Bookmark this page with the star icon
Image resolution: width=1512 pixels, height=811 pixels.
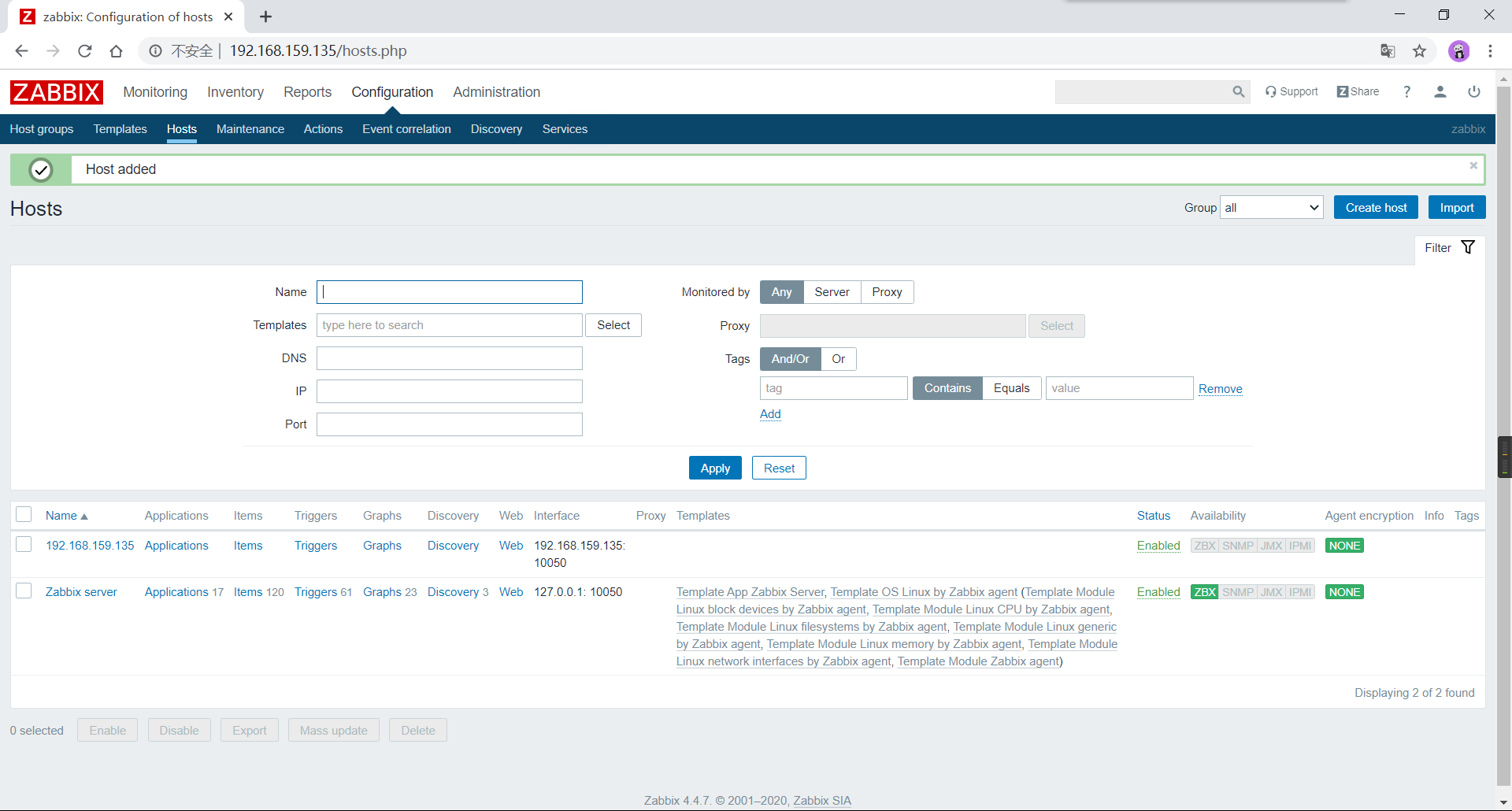click(x=1419, y=51)
